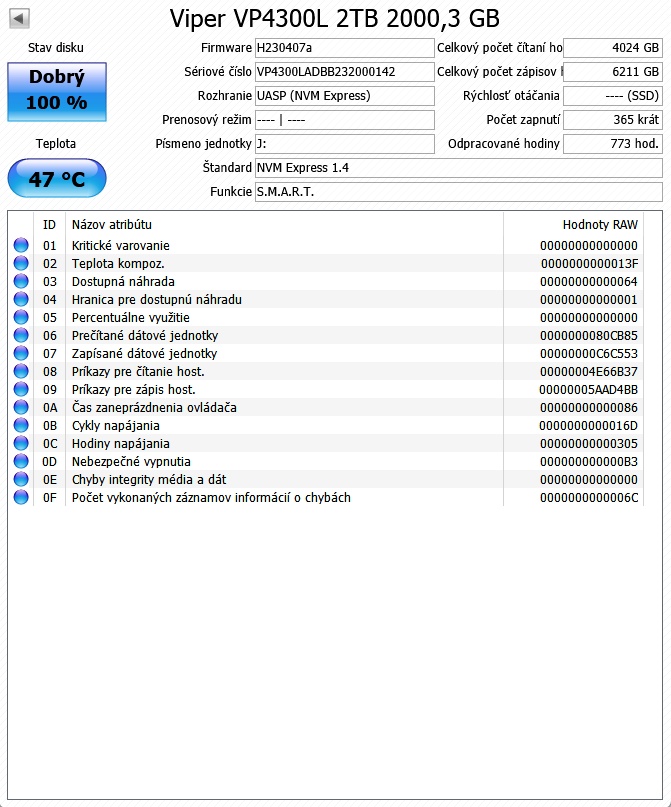Click the Písmeno jednotky field J:
The image size is (671, 807).
coord(345,144)
